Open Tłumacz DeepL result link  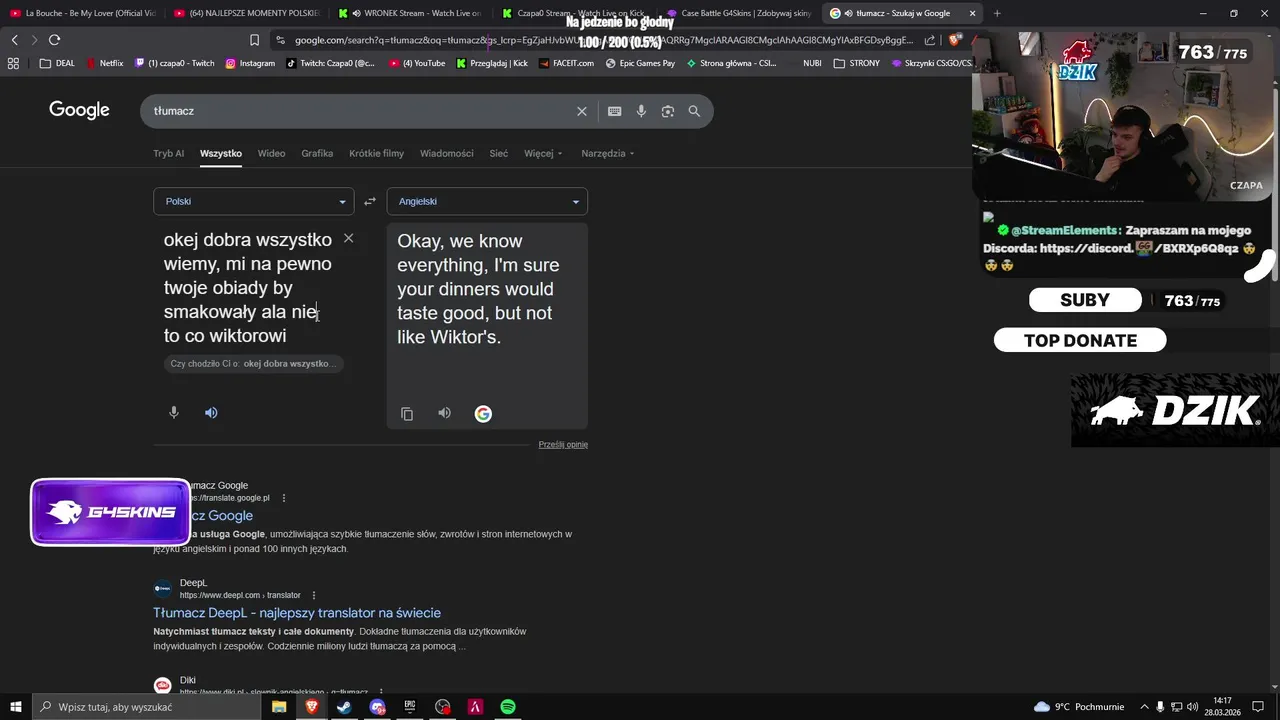click(297, 613)
